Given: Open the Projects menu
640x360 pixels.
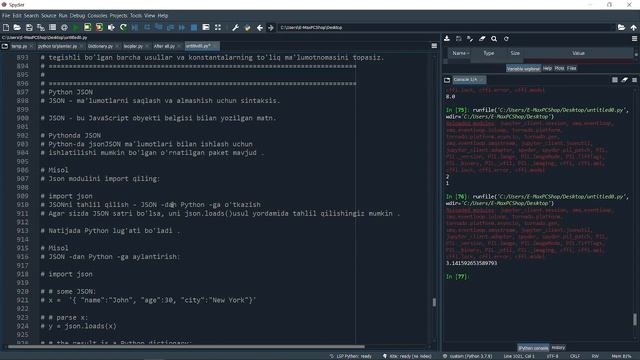Looking at the screenshot, I should pos(118,16).
